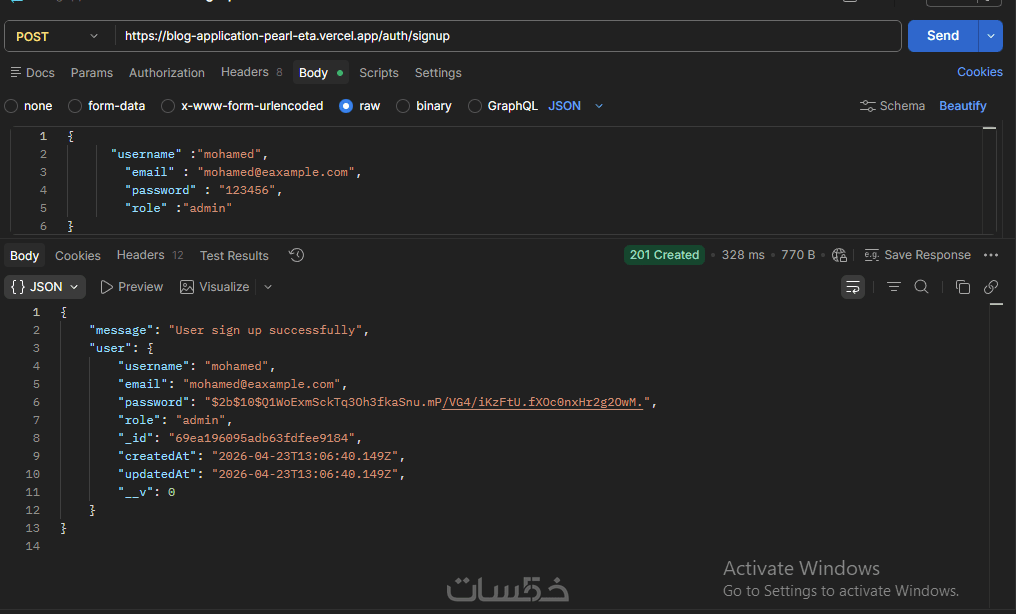Open the POST method dropdown
This screenshot has width=1016, height=614.
tap(59, 36)
